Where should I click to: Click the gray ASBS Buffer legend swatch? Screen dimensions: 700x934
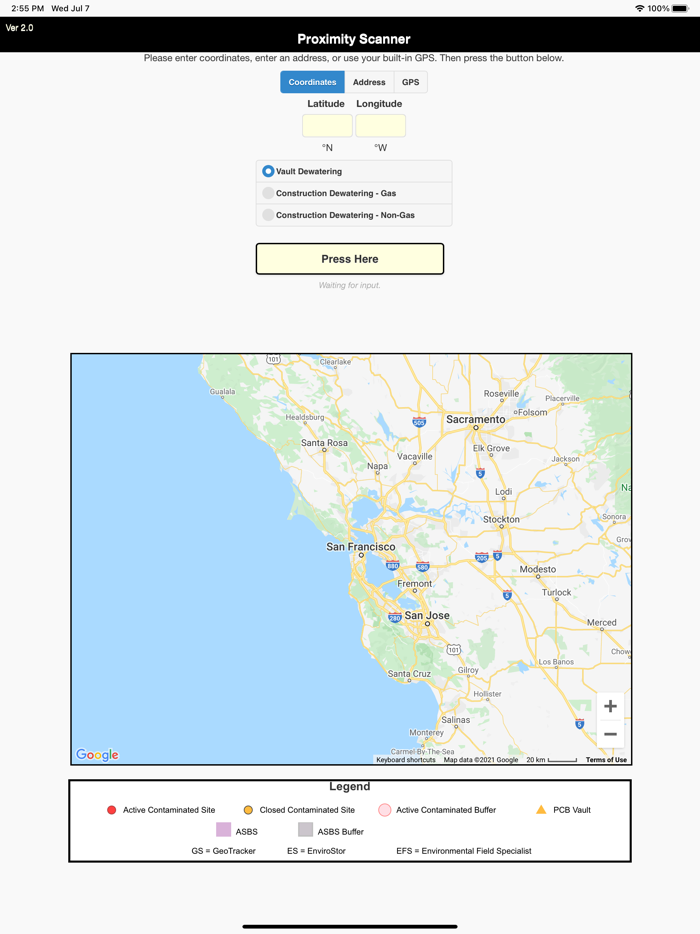[306, 830]
